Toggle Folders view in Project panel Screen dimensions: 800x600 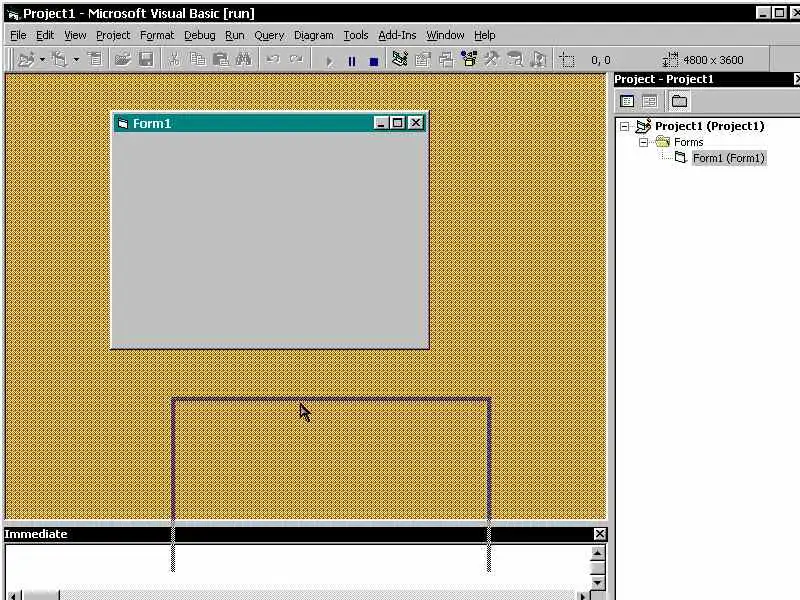(x=679, y=101)
